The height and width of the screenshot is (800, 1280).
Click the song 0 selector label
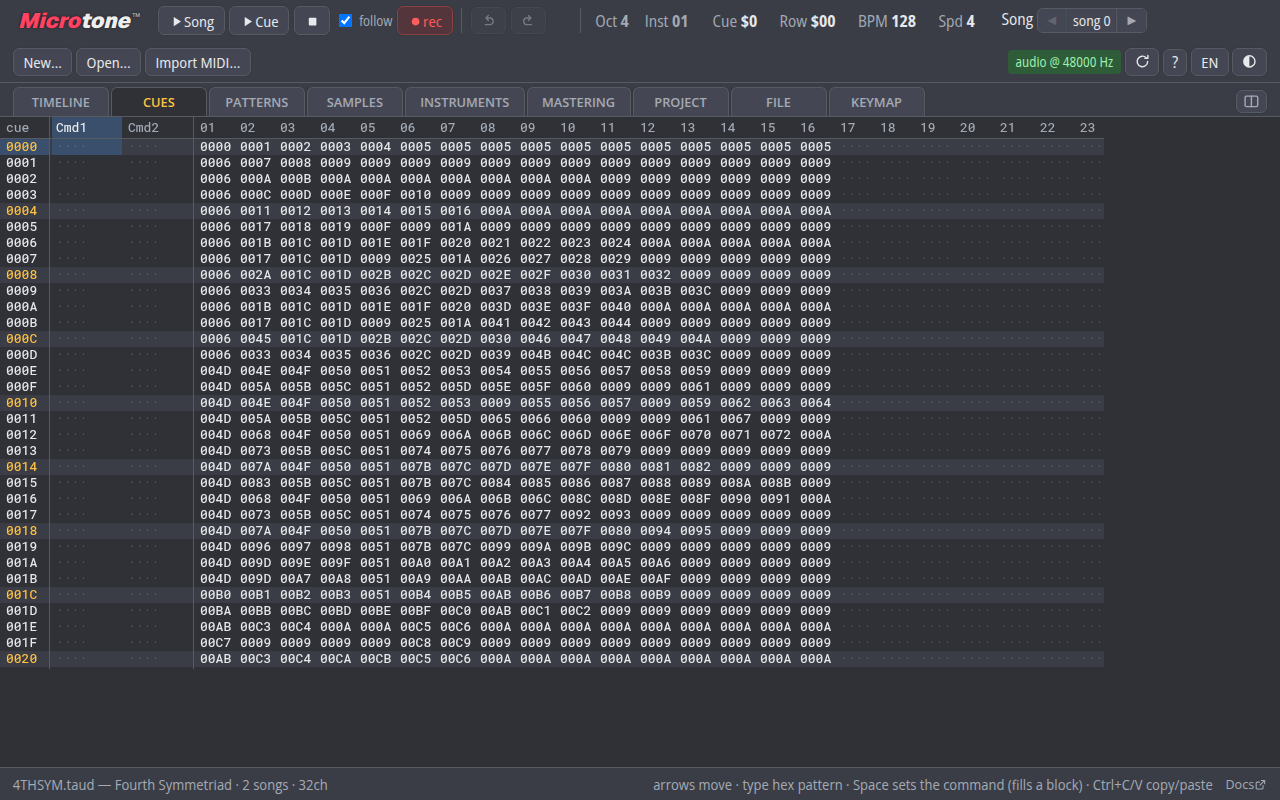point(1091,21)
